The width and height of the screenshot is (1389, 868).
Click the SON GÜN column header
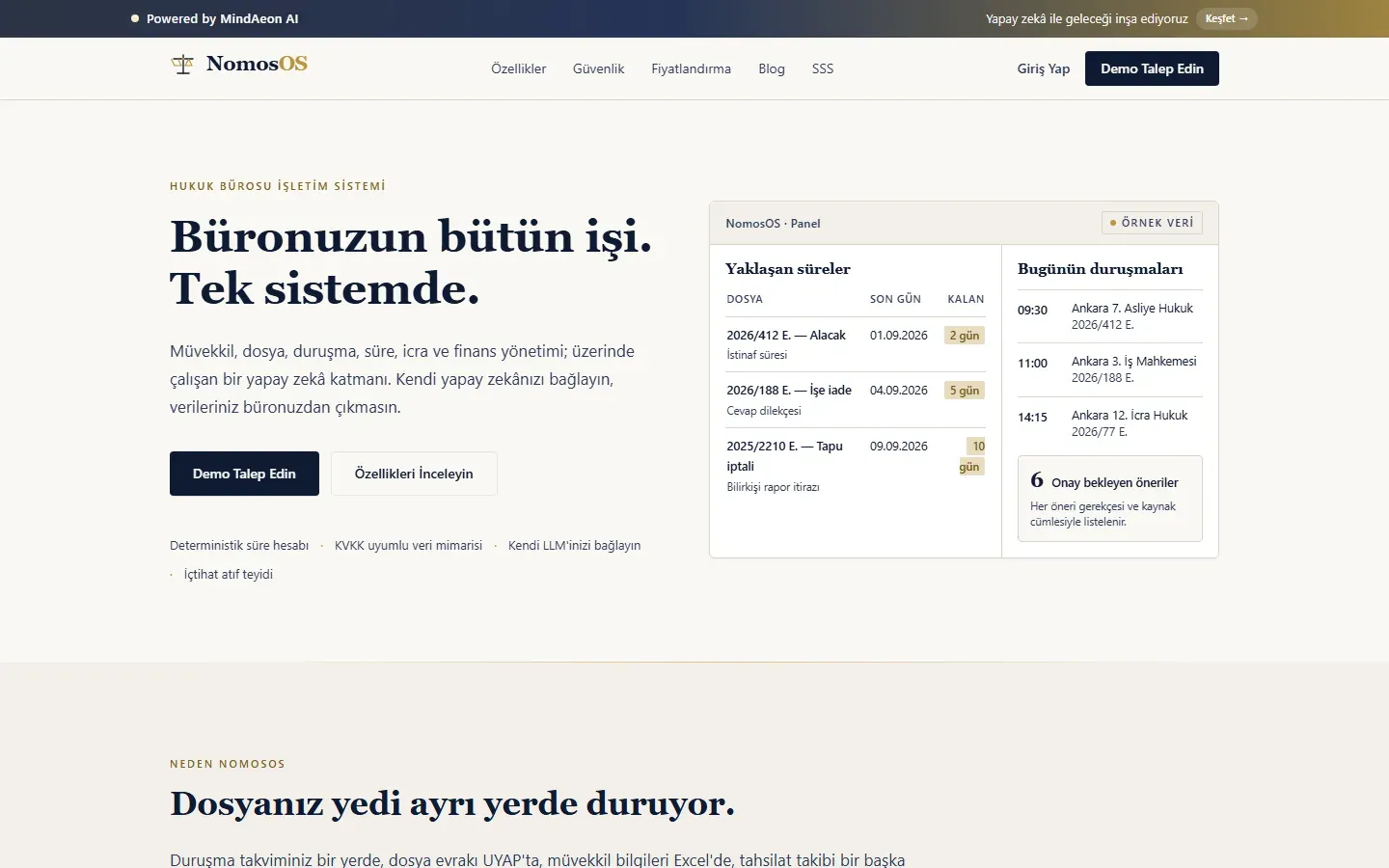coord(895,299)
